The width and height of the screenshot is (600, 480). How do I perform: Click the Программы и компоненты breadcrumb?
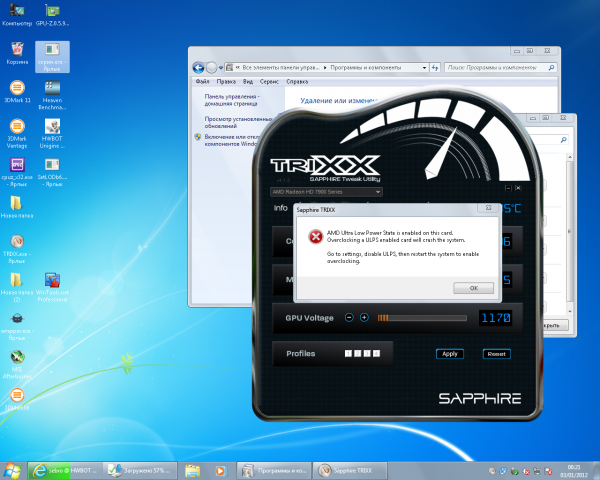coord(365,68)
